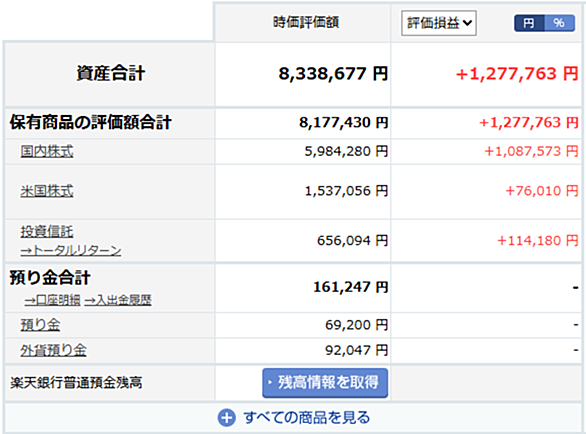Screen dimensions: 586x434
Task: Select deposit total 161,247 円
Action: pos(351,287)
